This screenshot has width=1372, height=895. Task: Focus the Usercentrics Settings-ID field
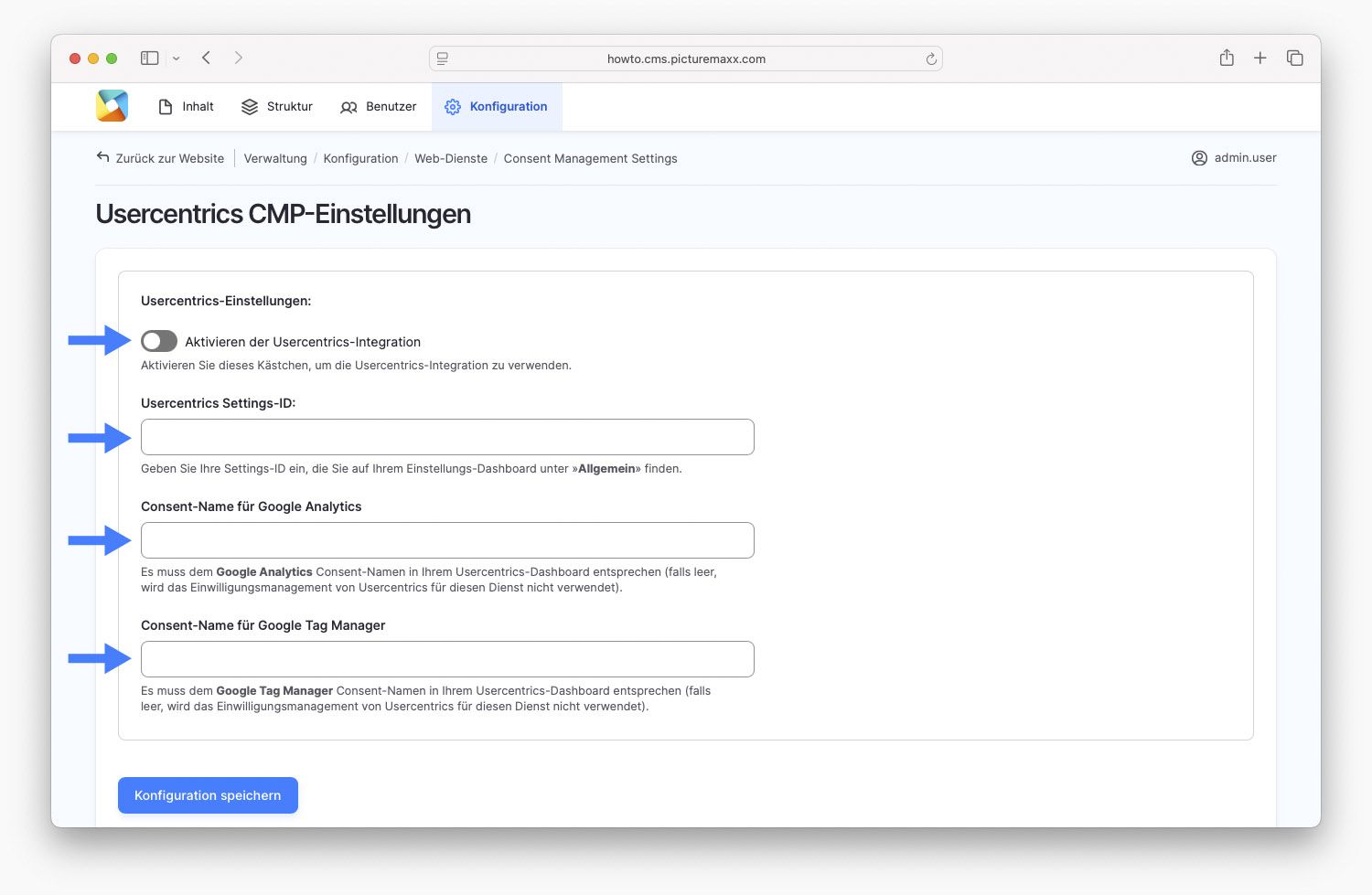pyautogui.click(x=447, y=437)
